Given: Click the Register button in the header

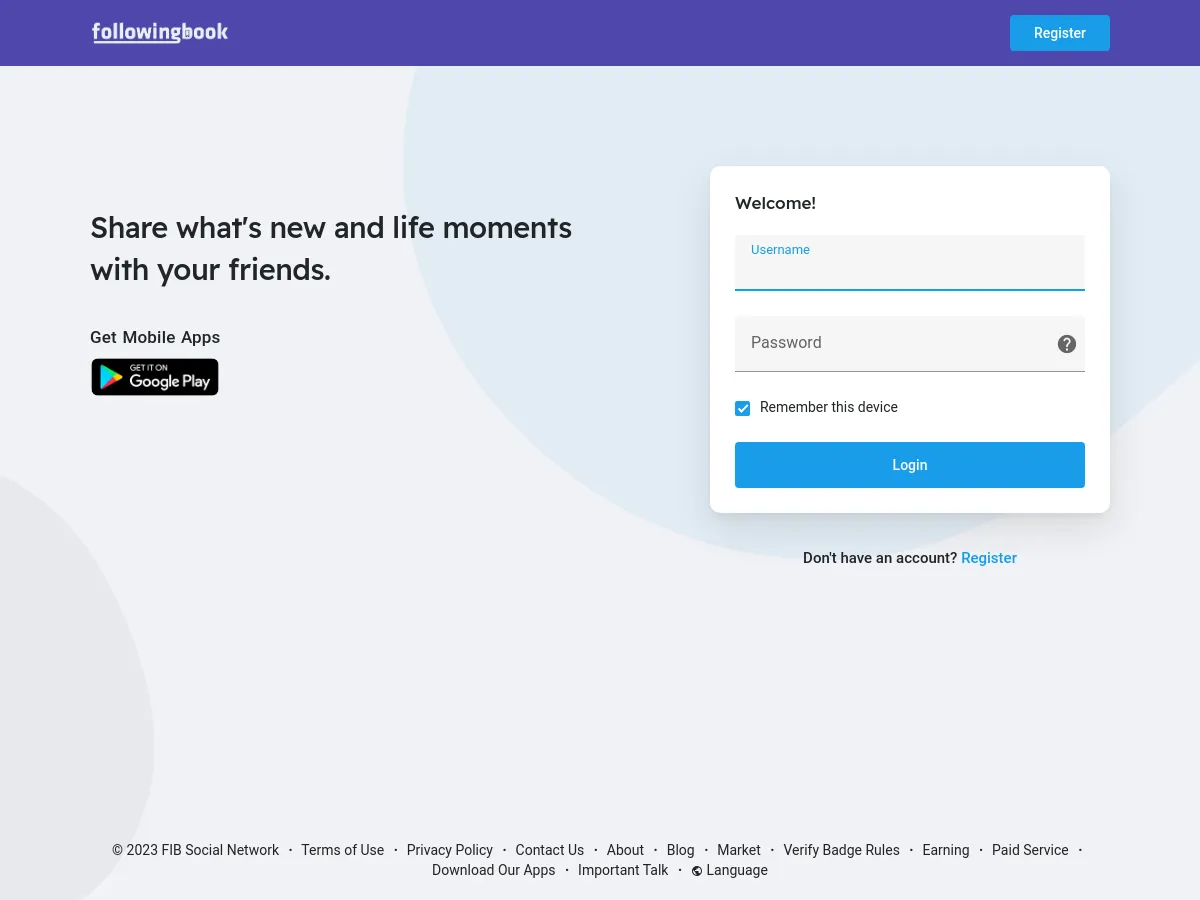Looking at the screenshot, I should pyautogui.click(x=1059, y=33).
